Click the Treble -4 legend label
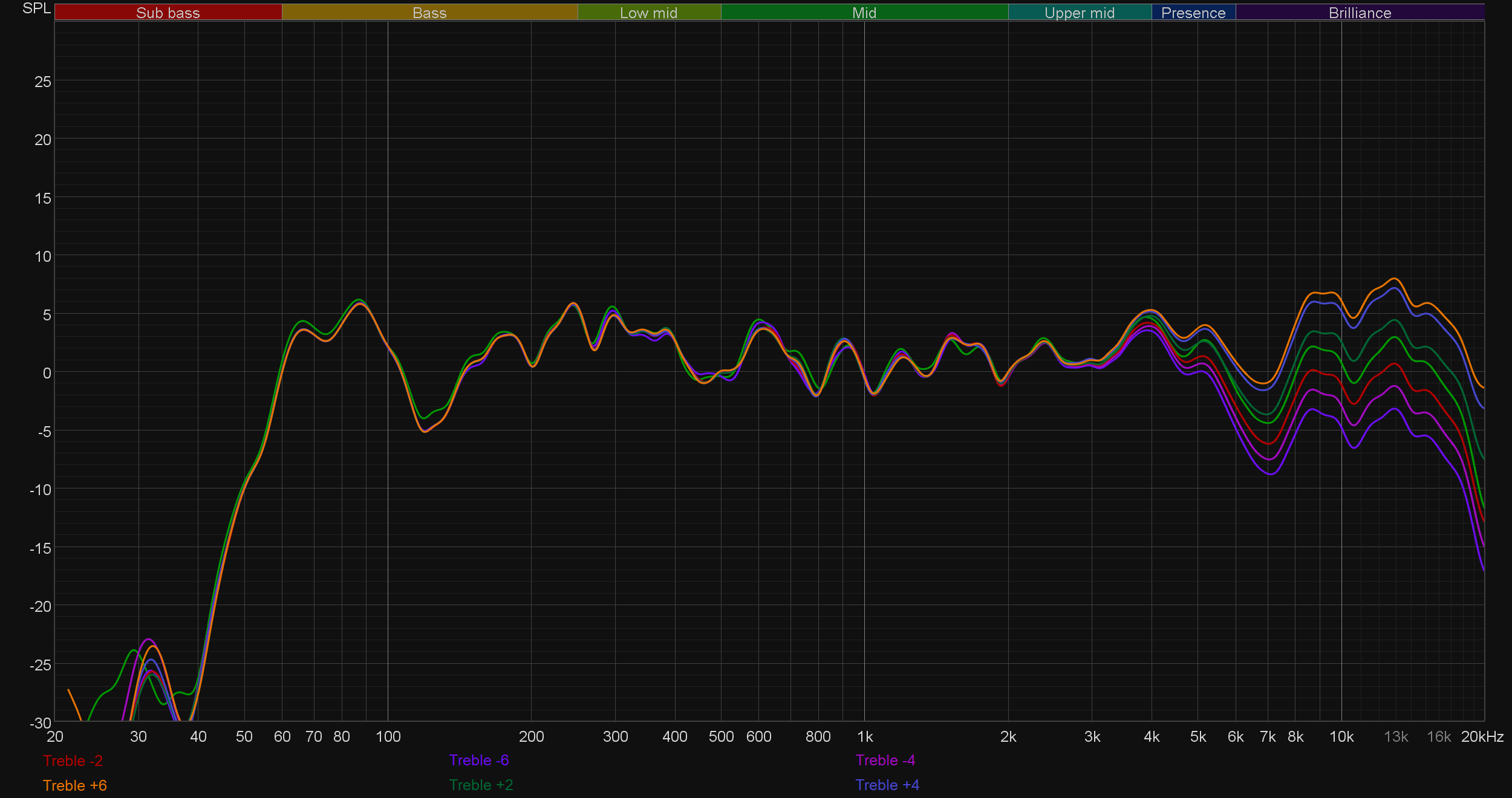The height and width of the screenshot is (798, 1512). [x=885, y=760]
